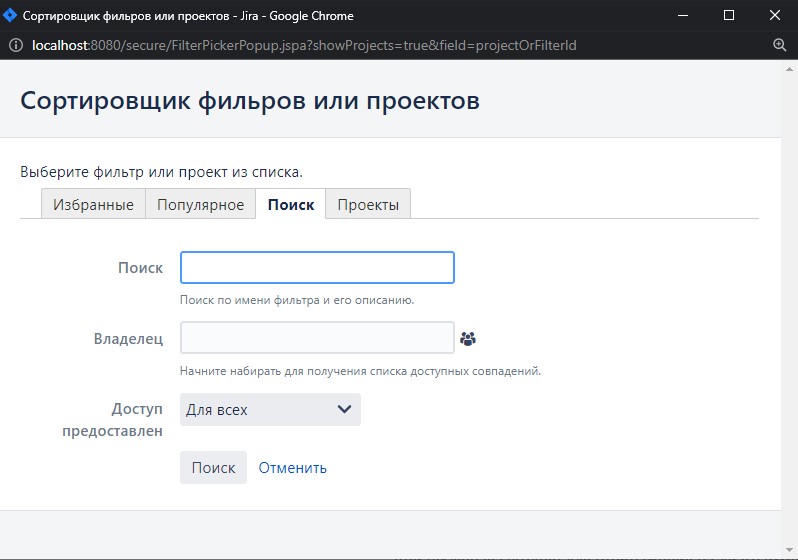The height and width of the screenshot is (560, 798).
Task: Focus the Владелец input field
Action: click(317, 338)
